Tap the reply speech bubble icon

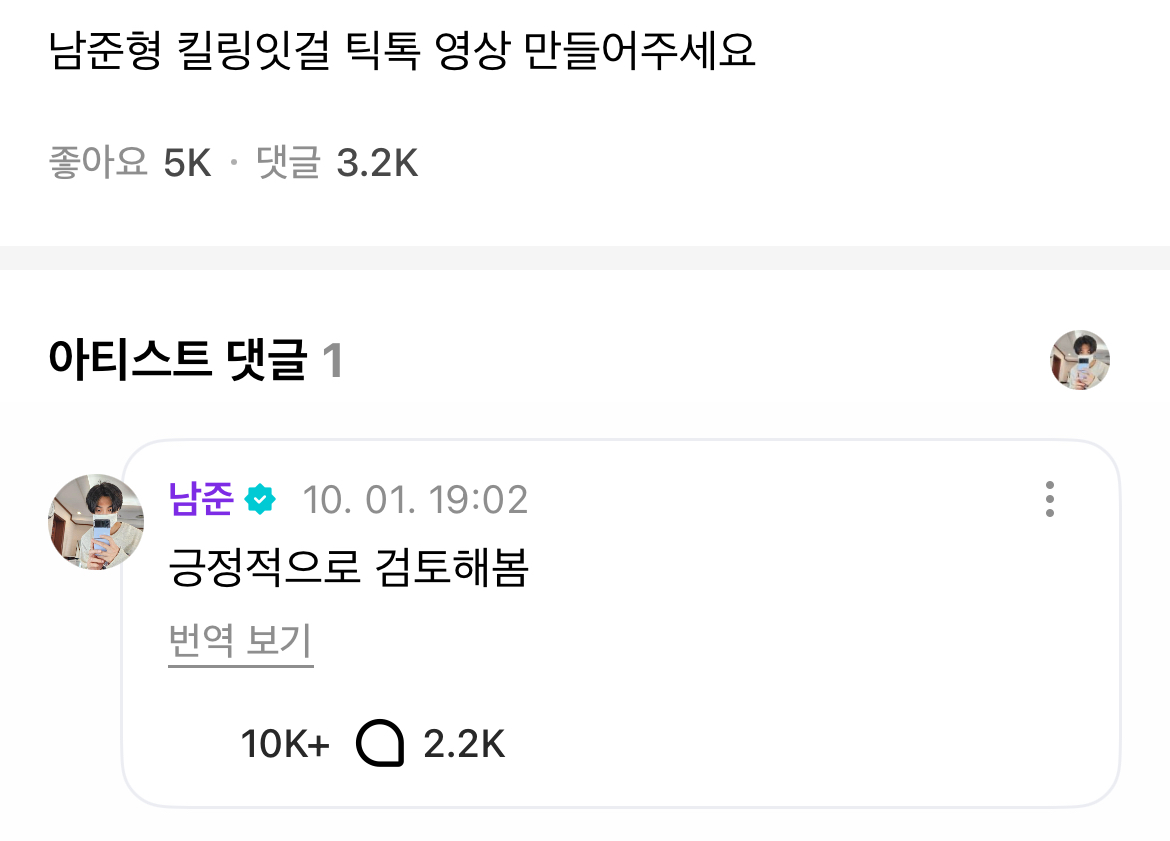pyautogui.click(x=380, y=745)
